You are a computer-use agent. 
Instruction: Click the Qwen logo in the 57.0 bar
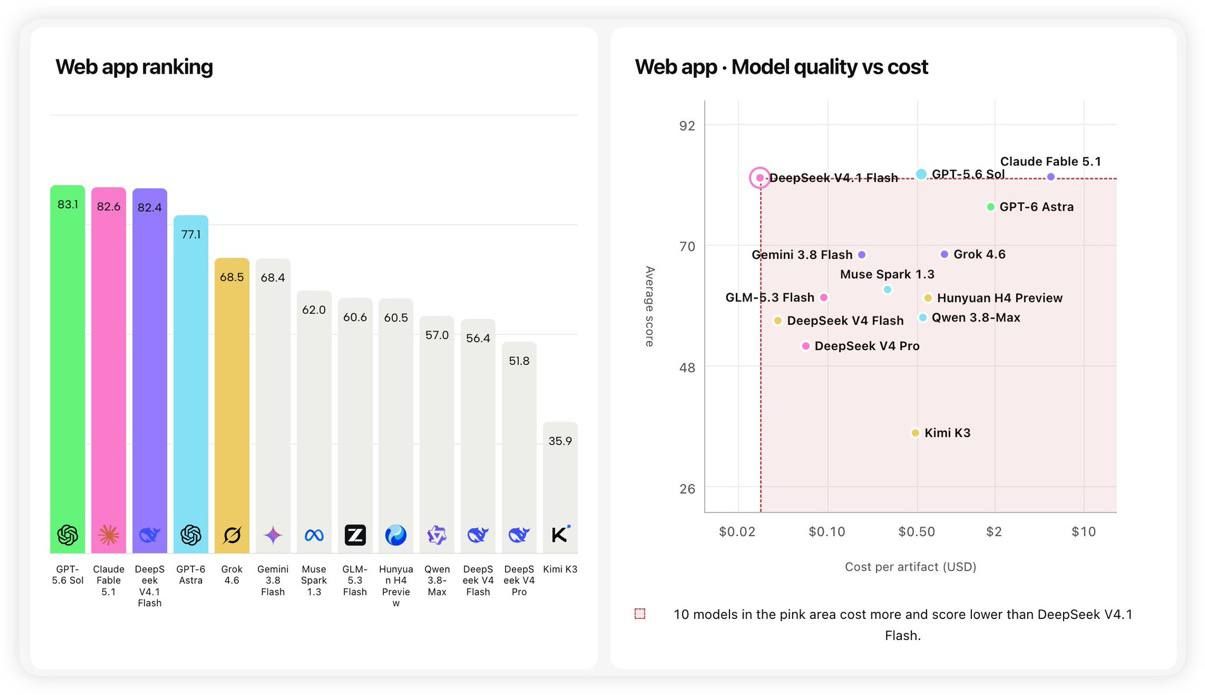click(x=437, y=535)
